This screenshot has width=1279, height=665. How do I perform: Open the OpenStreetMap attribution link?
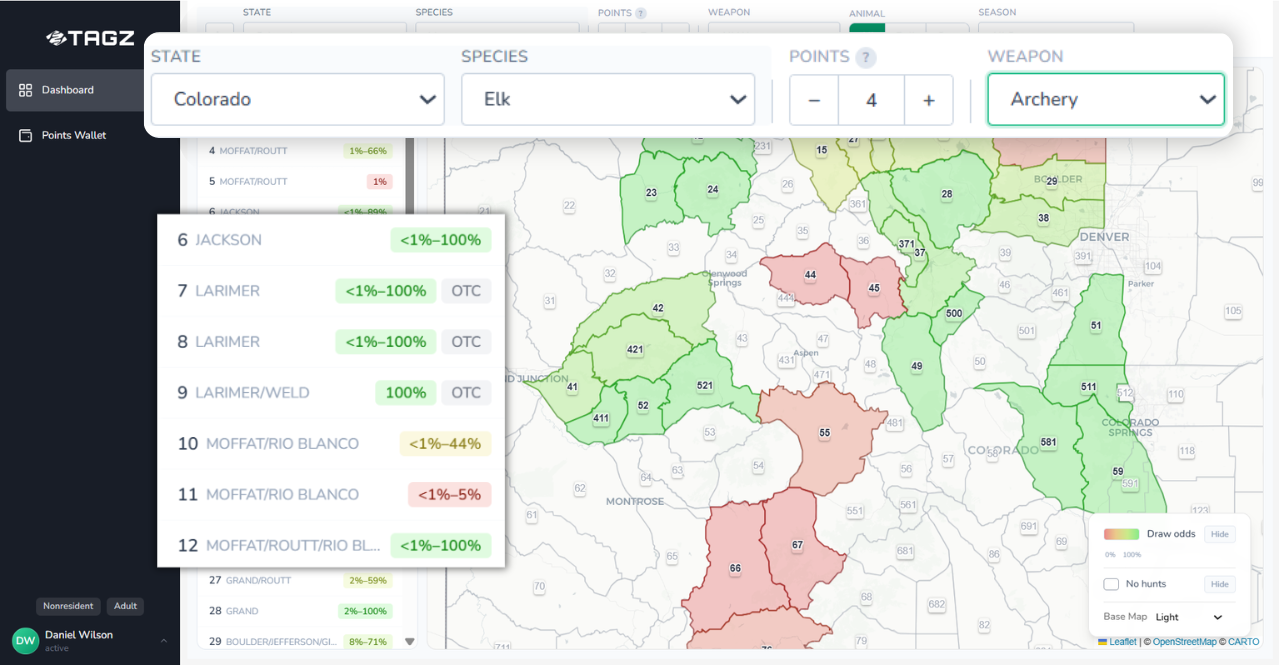click(x=1184, y=642)
